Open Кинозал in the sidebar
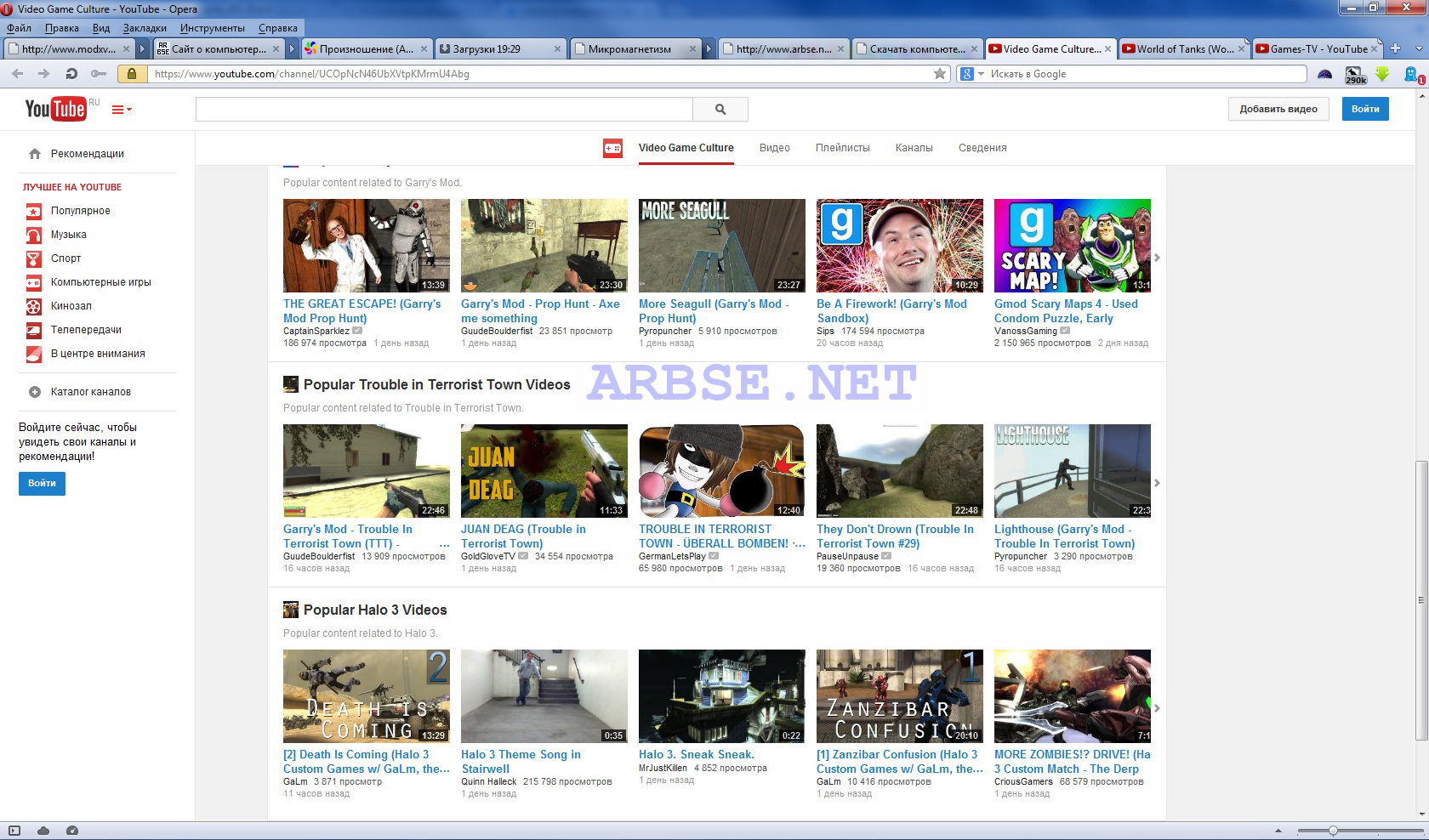 pos(71,306)
